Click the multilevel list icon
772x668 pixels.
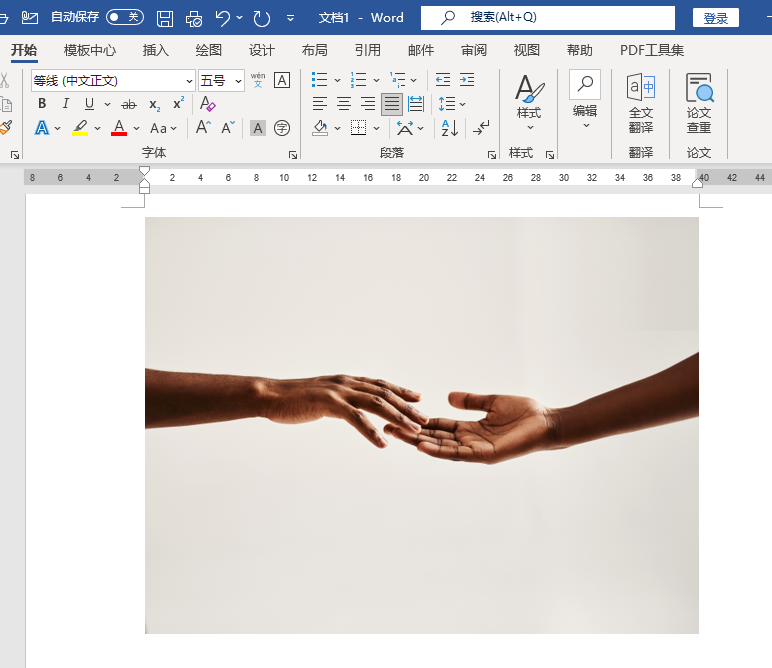click(398, 80)
